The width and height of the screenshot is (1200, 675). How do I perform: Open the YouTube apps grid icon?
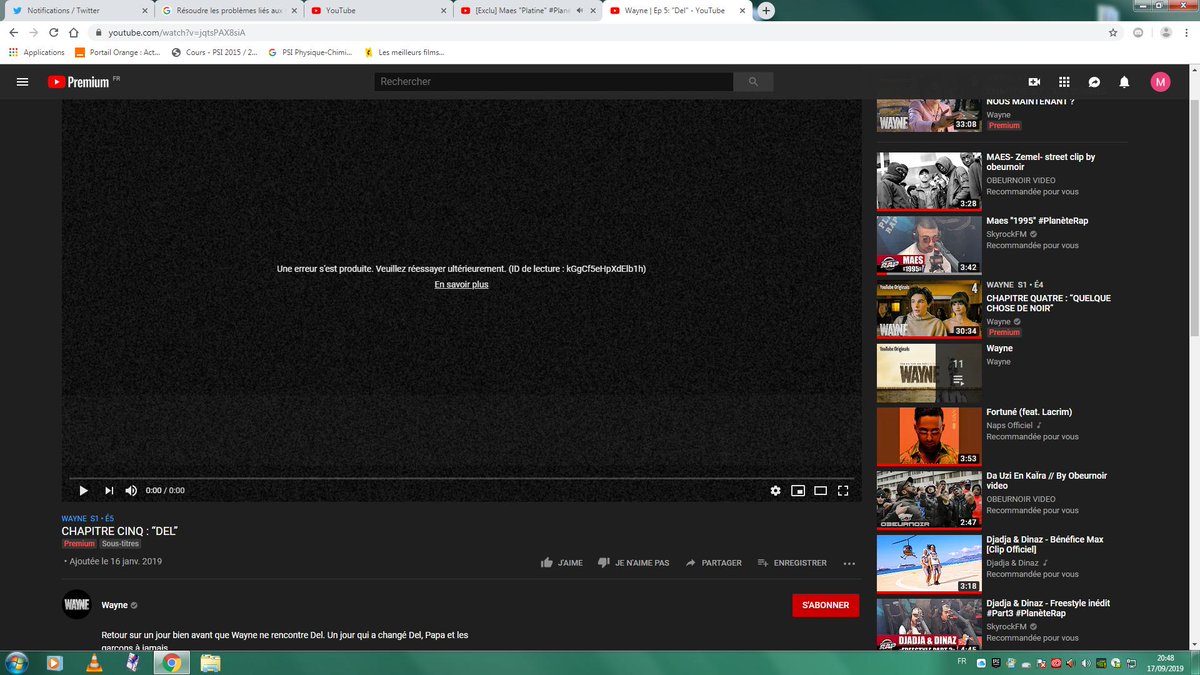[1064, 82]
